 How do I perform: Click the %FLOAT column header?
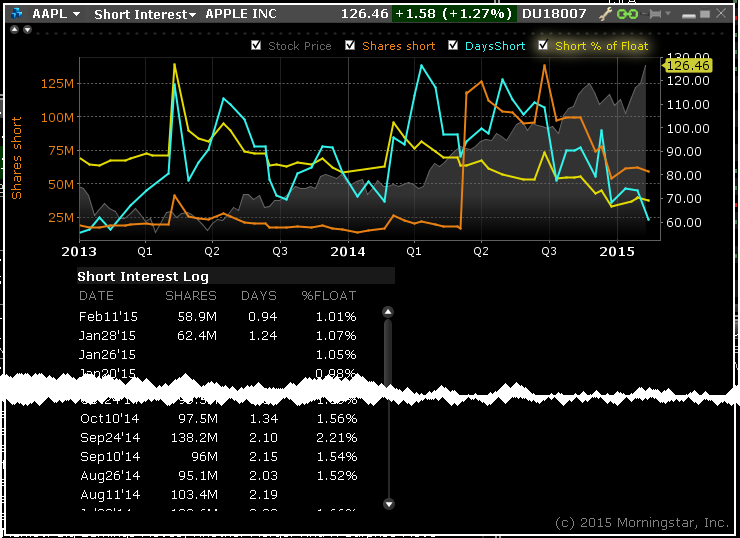pos(329,296)
